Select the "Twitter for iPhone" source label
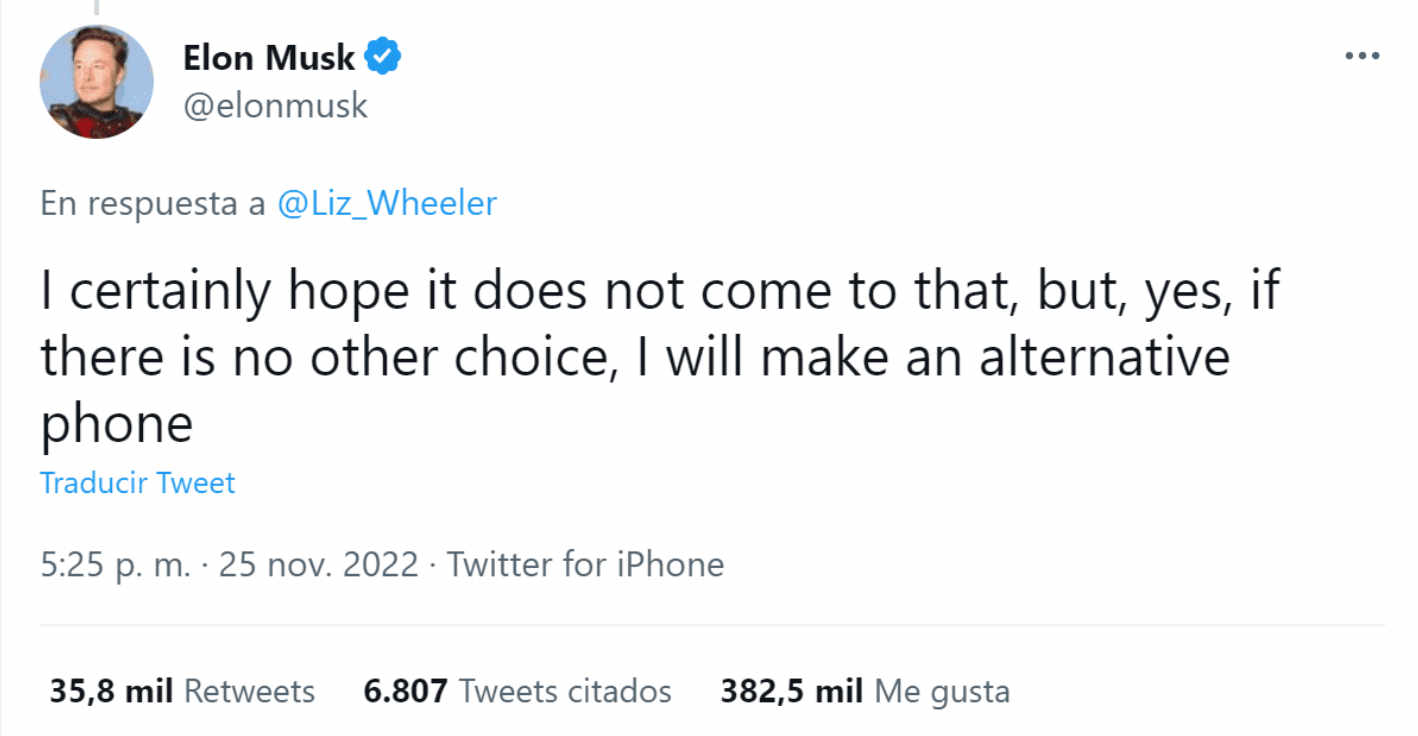The width and height of the screenshot is (1418, 736). [x=585, y=565]
